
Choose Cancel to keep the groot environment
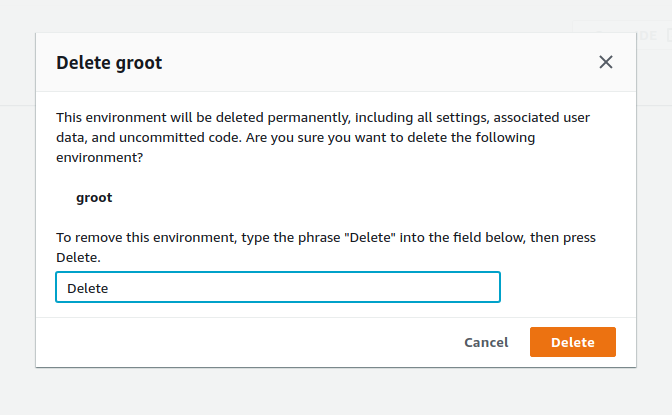pos(486,342)
